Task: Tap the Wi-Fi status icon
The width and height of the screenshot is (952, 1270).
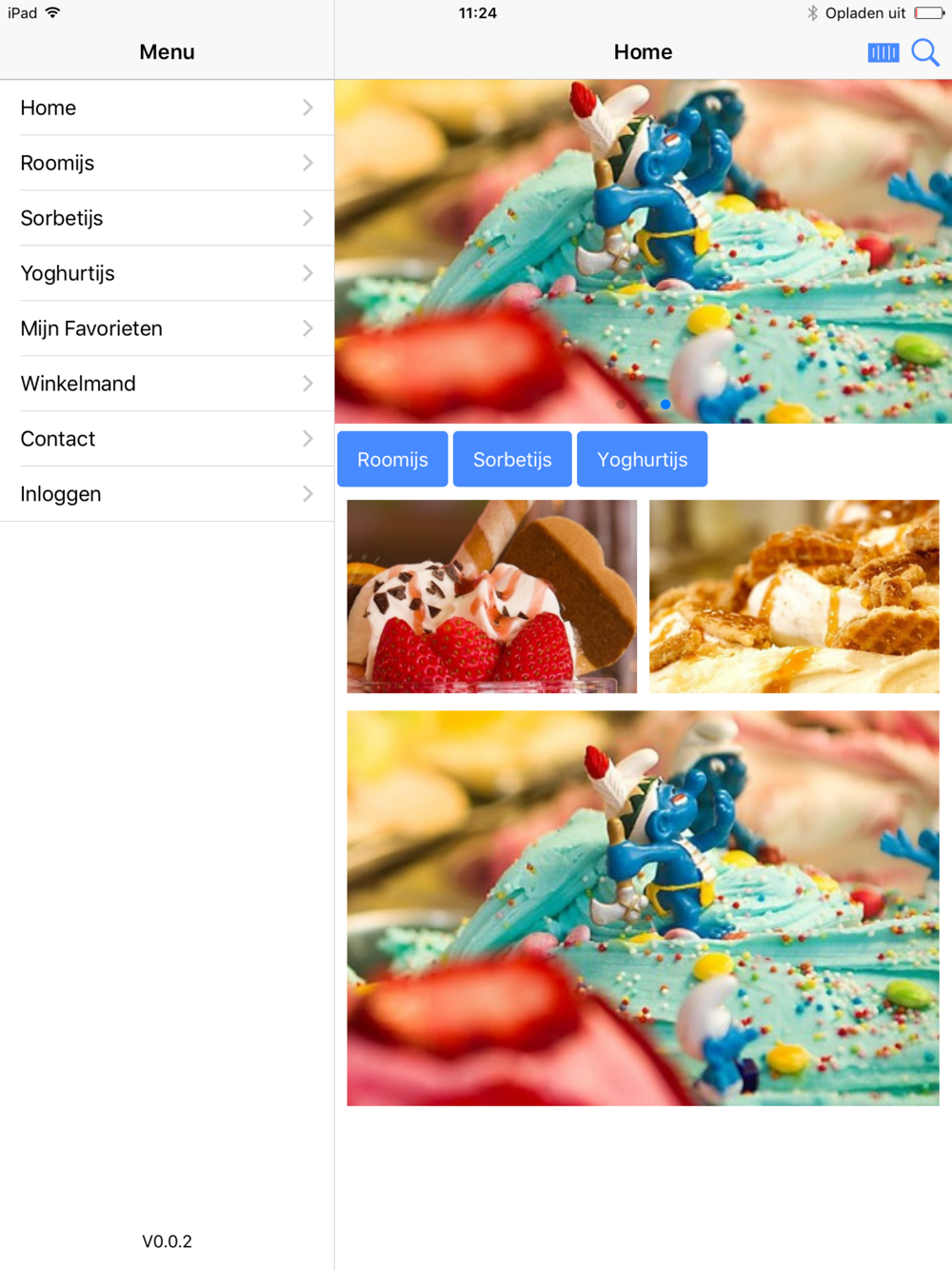Action: coord(53,12)
